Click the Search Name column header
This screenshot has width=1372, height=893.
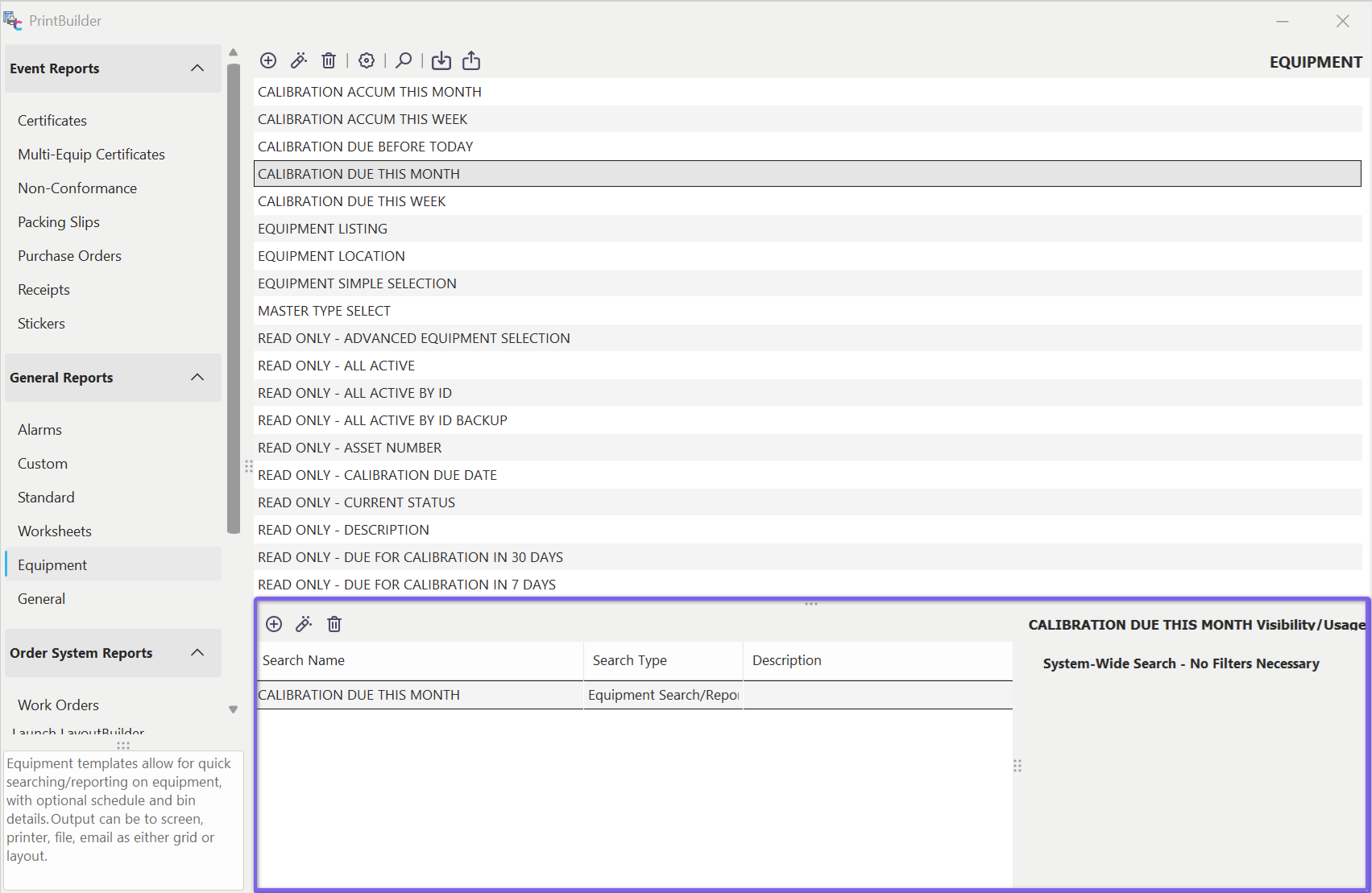coord(304,660)
